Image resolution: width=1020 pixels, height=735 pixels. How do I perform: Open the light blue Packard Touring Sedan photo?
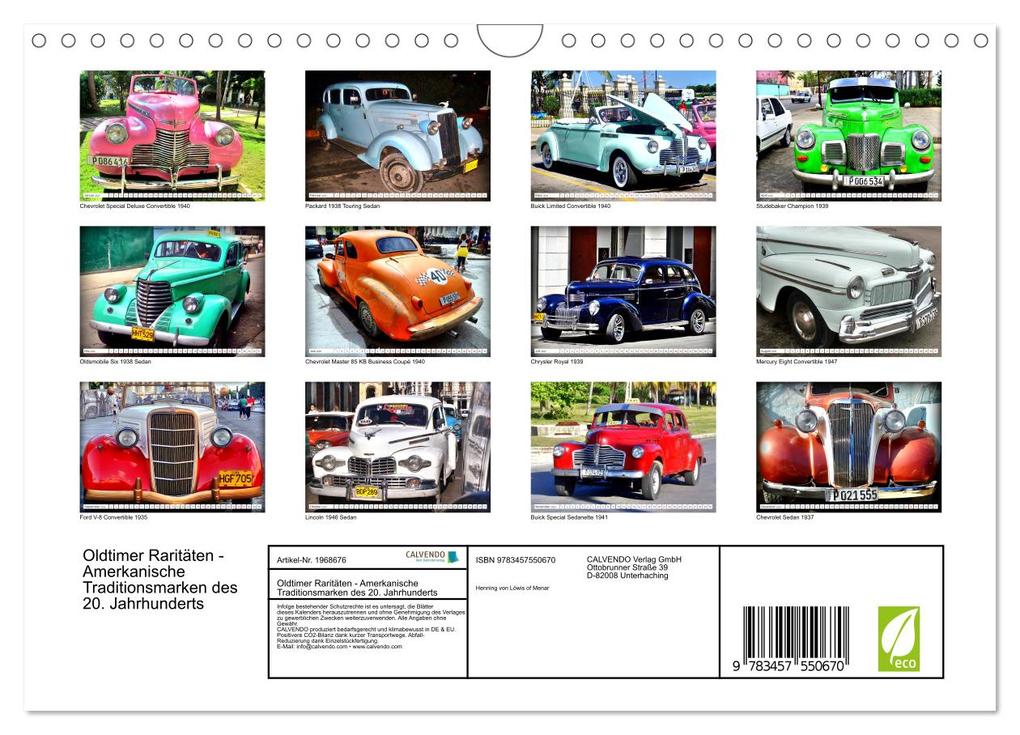397,135
